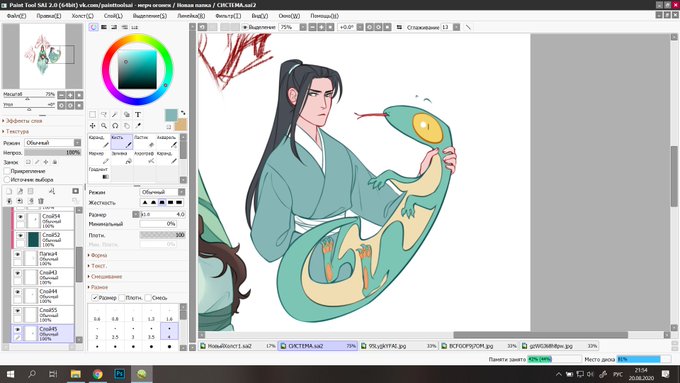This screenshot has height=383, width=680.
Task: Click the tan background color swatch
Action: click(x=181, y=124)
